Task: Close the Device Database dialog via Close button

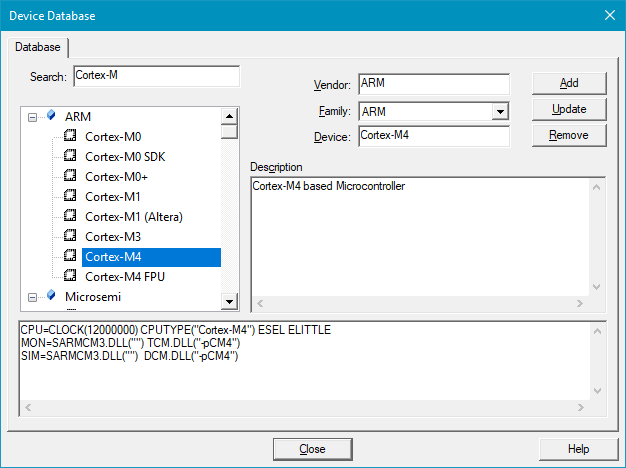Action: (313, 449)
